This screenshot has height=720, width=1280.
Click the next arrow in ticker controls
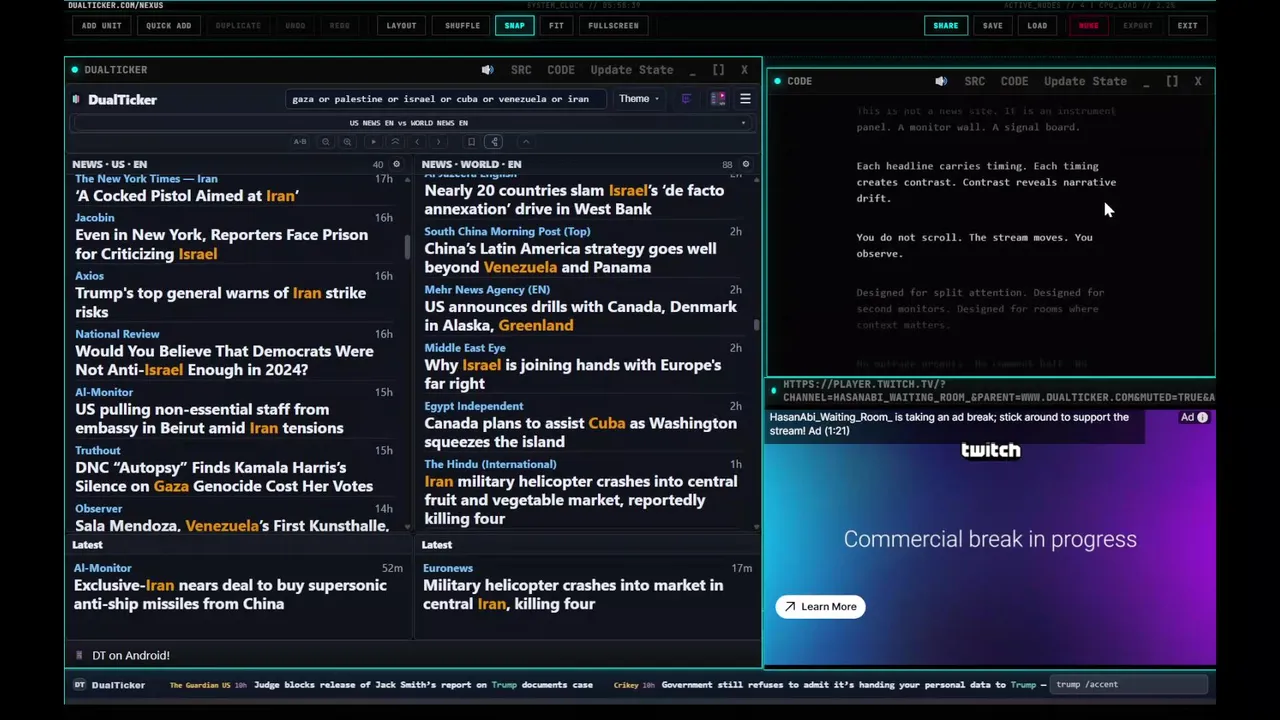pyautogui.click(x=438, y=142)
